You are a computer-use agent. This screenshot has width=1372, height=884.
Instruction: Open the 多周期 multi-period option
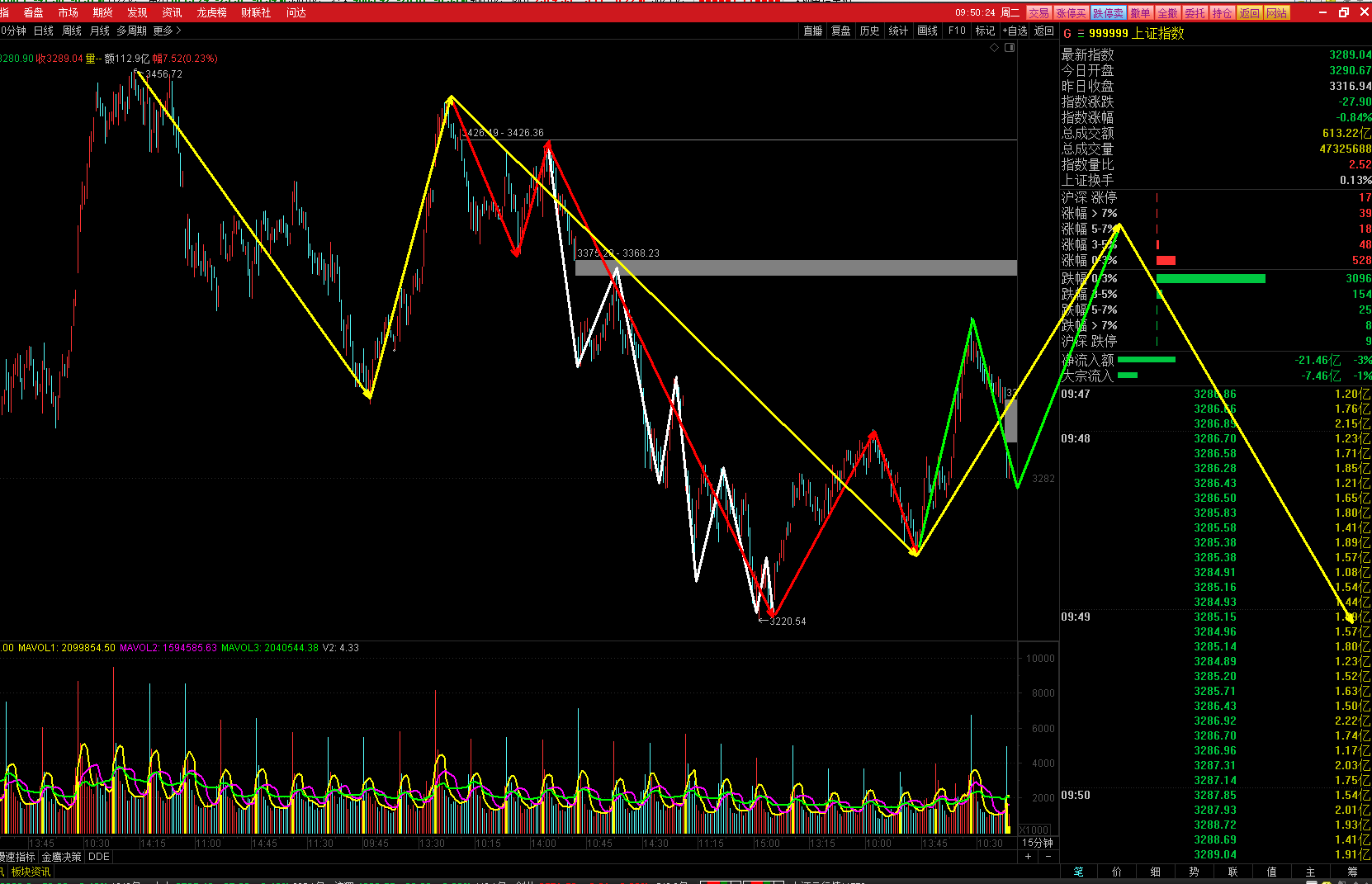(131, 31)
